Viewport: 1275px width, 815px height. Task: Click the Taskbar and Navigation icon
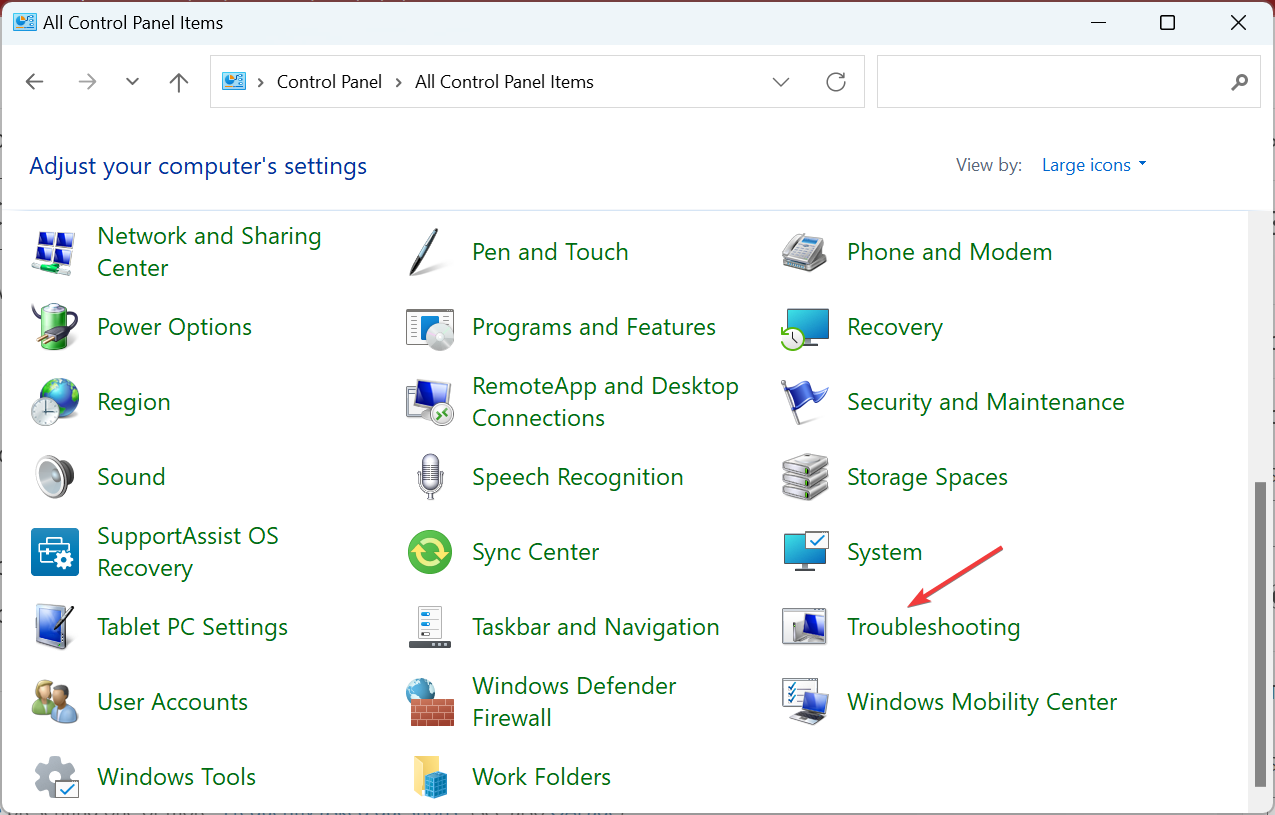pos(430,627)
